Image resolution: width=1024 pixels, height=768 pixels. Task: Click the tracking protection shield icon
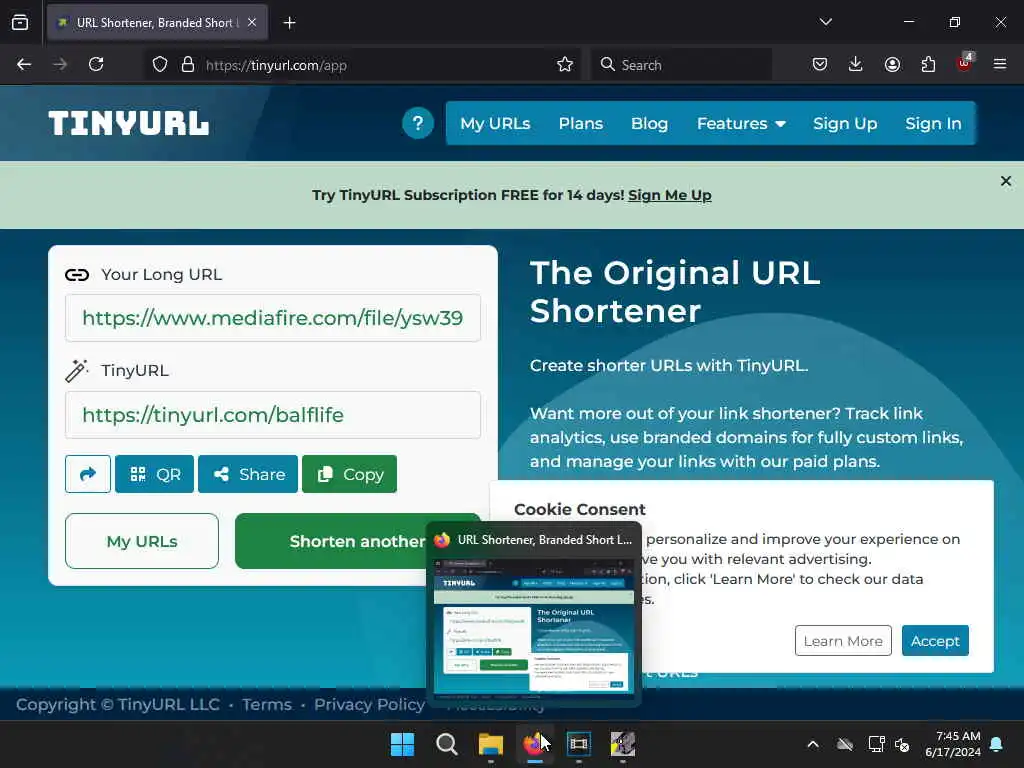[x=160, y=65]
